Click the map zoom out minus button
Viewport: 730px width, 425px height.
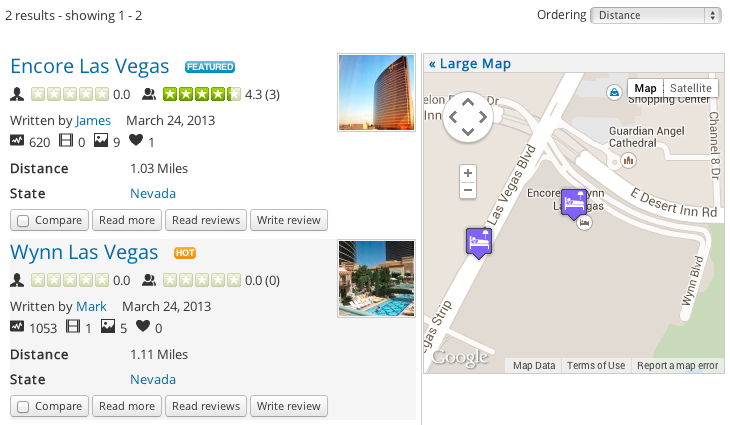click(468, 191)
